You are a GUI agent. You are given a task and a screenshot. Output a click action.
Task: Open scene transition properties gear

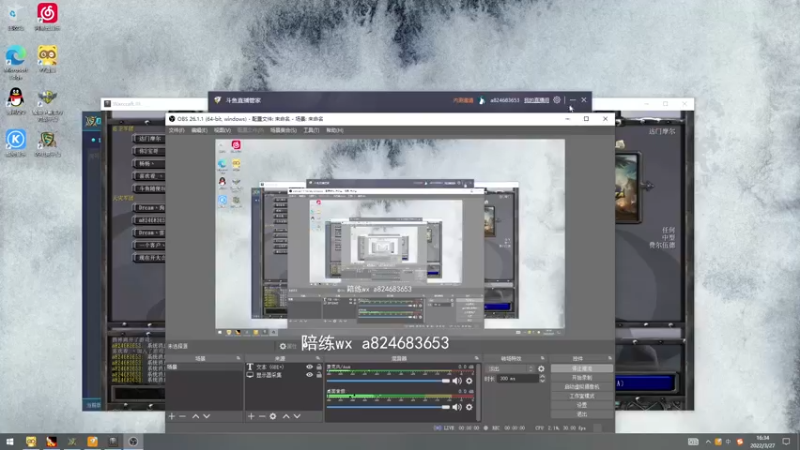click(x=541, y=369)
